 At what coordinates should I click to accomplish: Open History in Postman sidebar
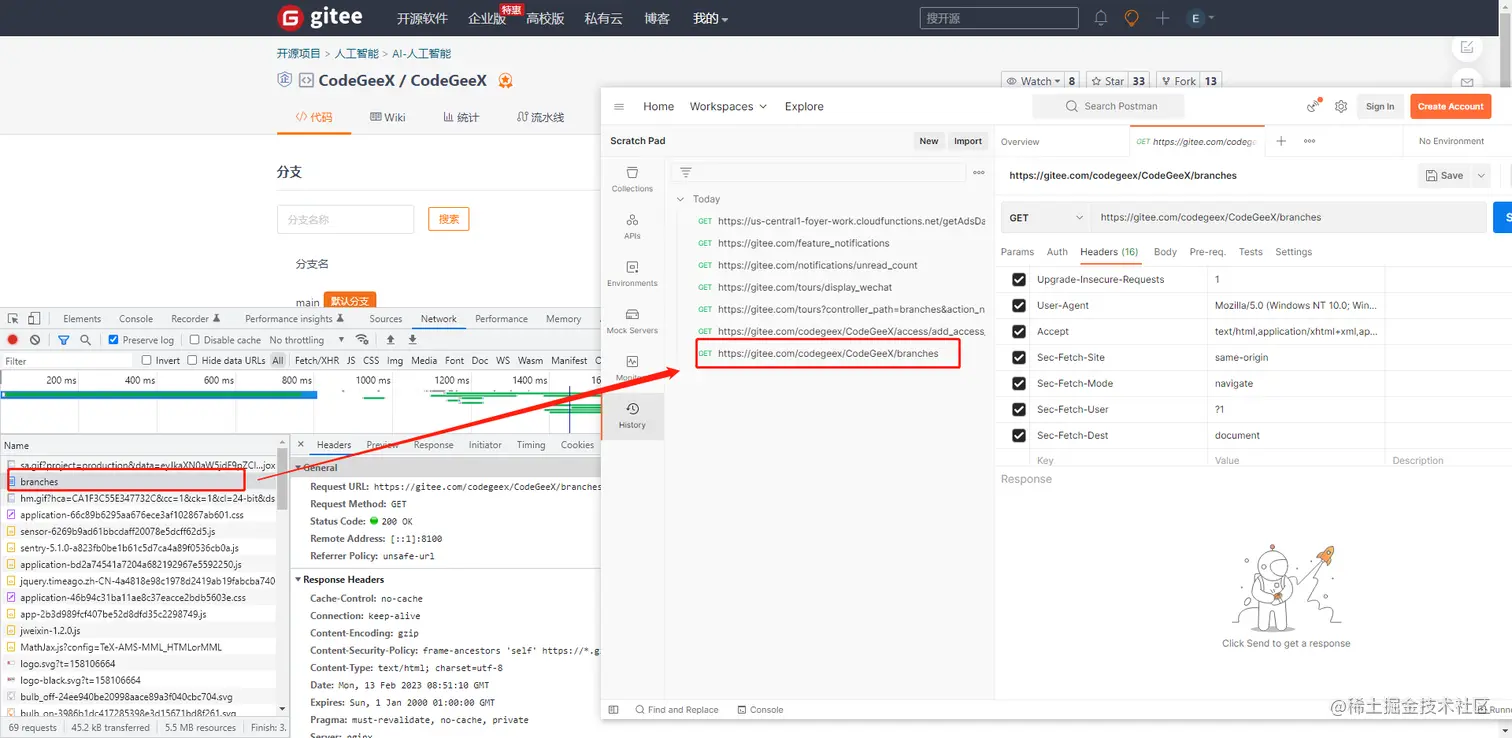coord(632,415)
